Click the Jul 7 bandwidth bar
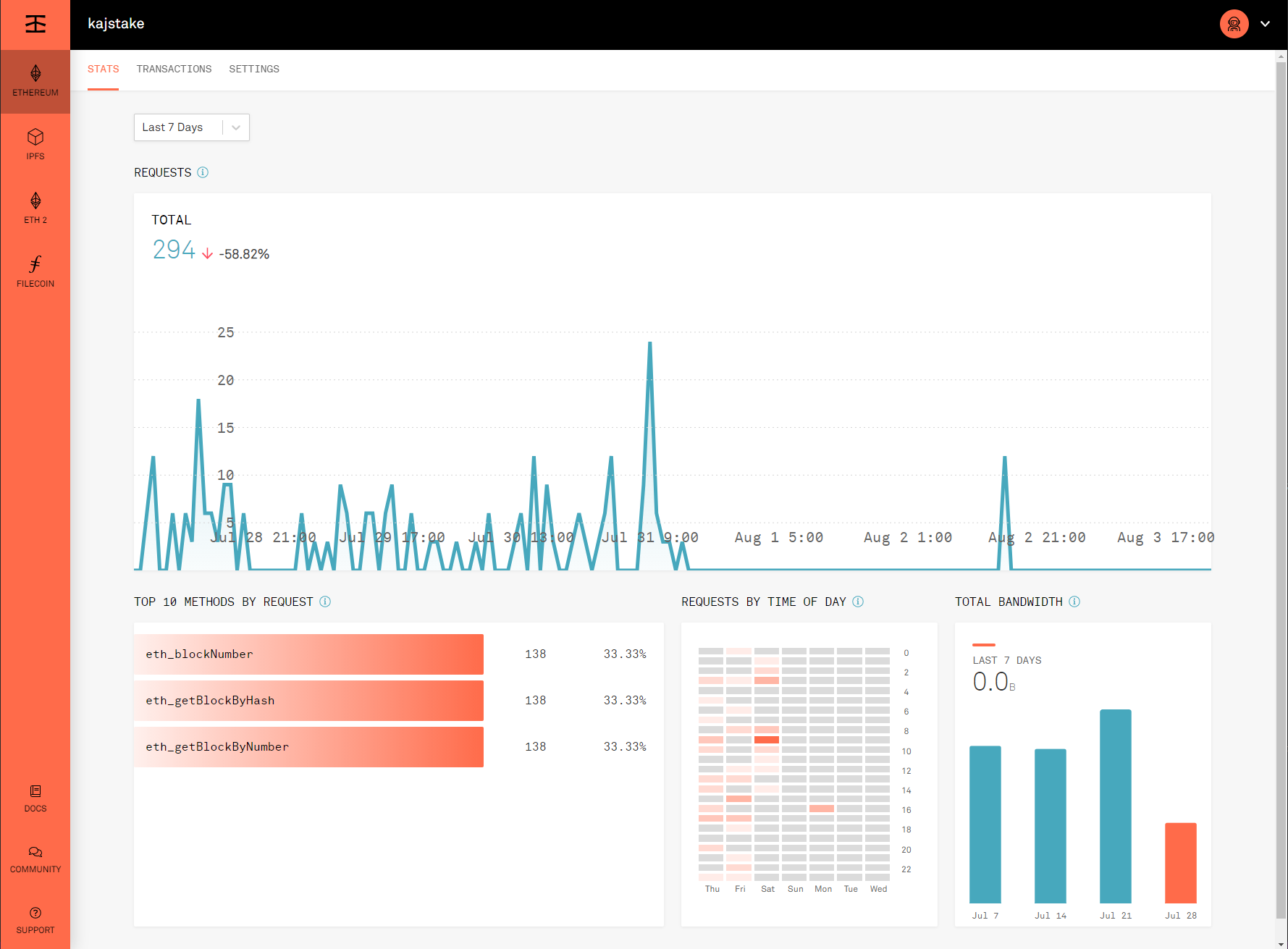This screenshot has height=949, width=1288. (x=985, y=824)
